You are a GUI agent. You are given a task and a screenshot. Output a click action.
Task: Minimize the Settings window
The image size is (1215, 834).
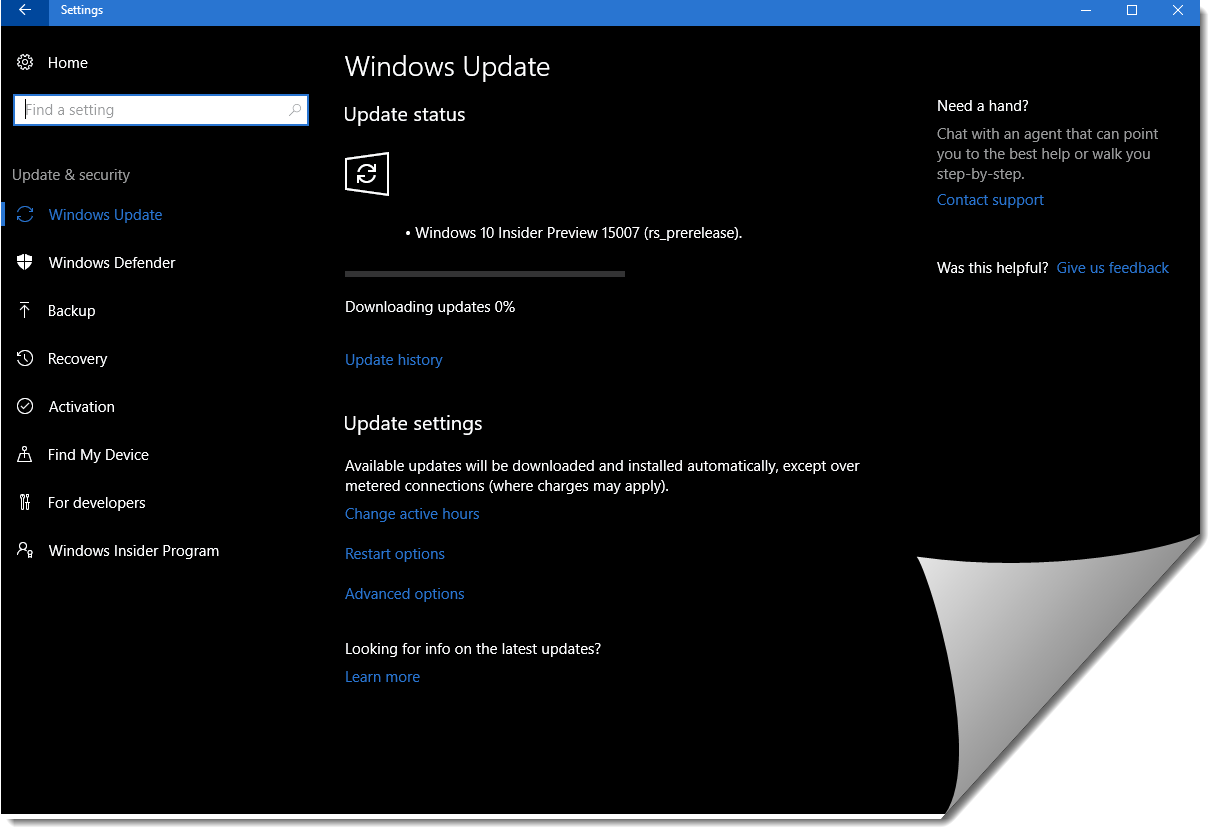click(1086, 11)
